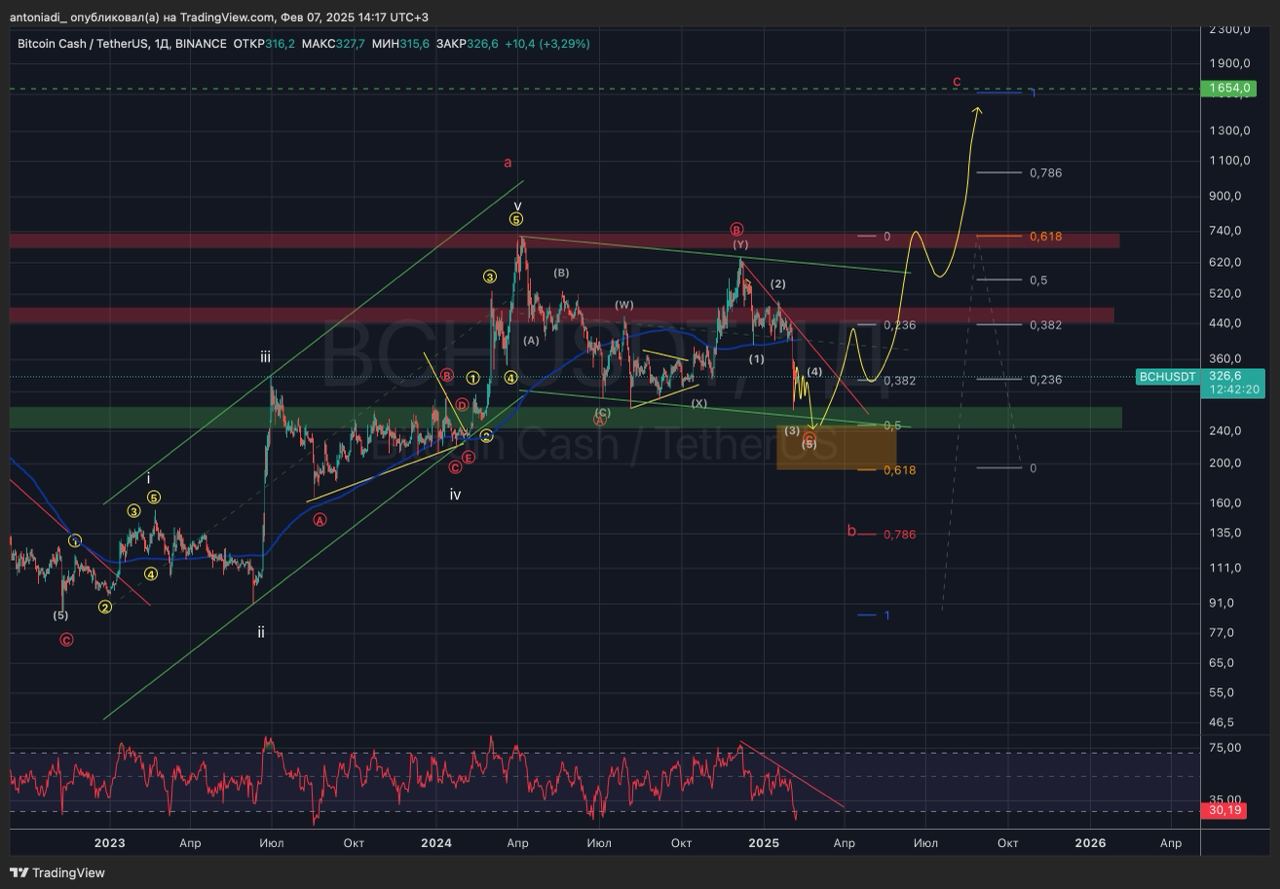The image size is (1280, 889).
Task: Click the 2026 label on the time axis
Action: click(1090, 843)
